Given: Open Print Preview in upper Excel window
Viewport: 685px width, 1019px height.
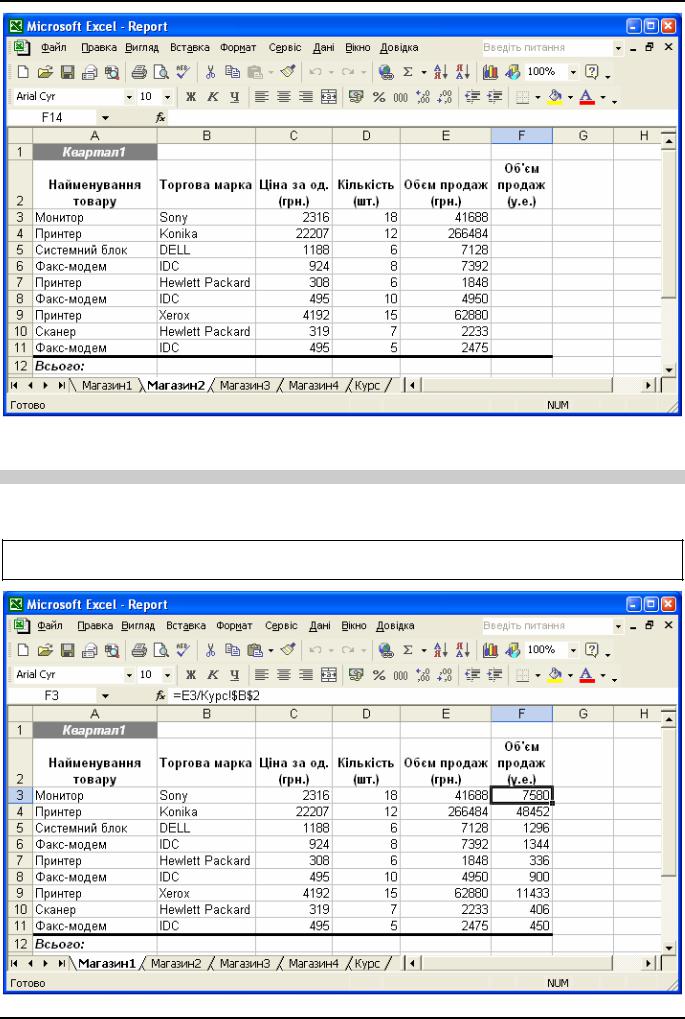Looking at the screenshot, I should click(160, 72).
